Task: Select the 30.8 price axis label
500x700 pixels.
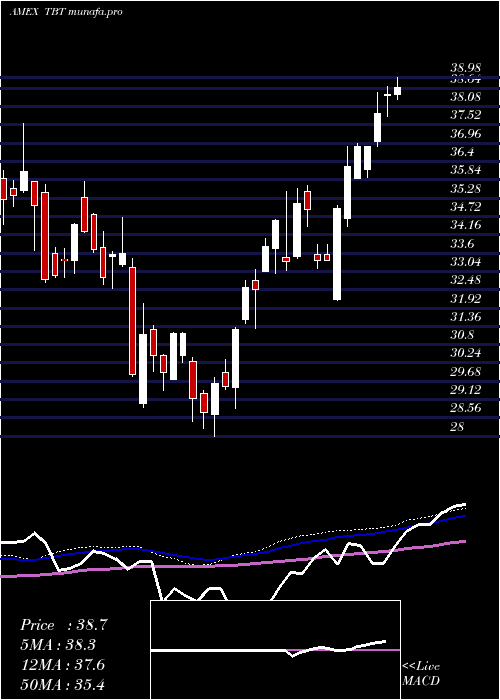Action: click(x=462, y=335)
